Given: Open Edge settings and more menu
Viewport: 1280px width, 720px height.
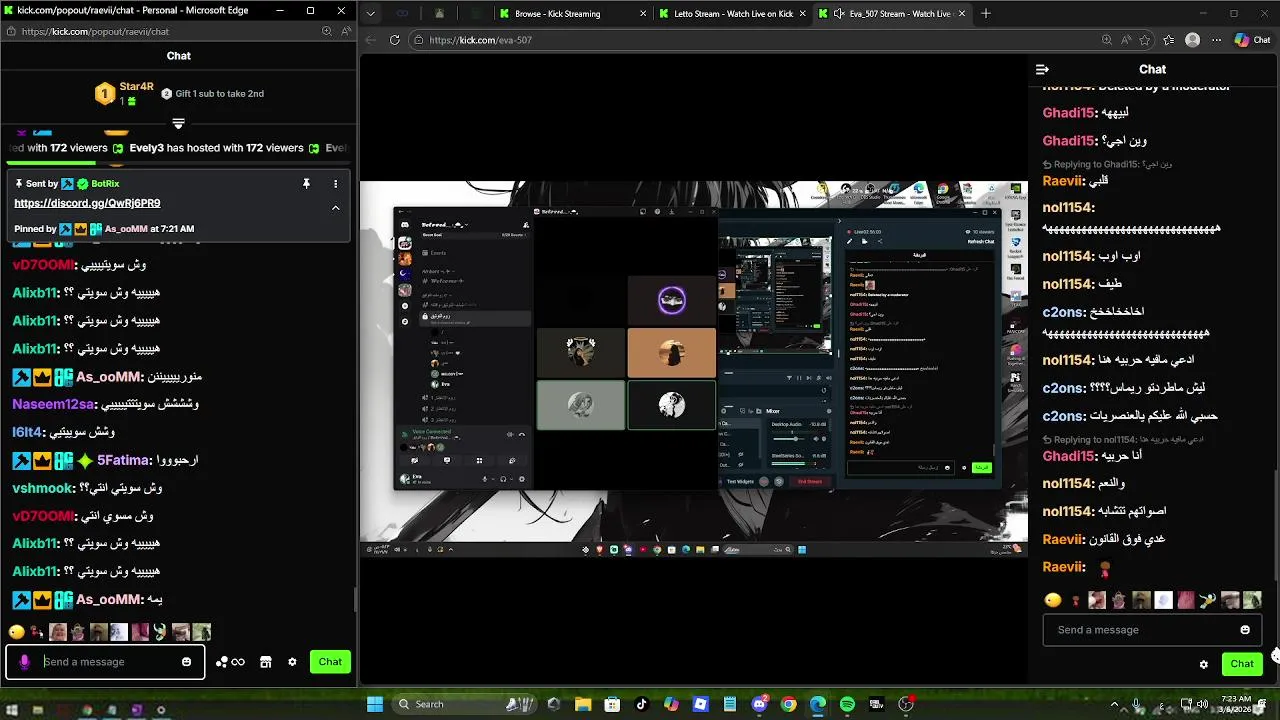Looking at the screenshot, I should (x=1216, y=40).
